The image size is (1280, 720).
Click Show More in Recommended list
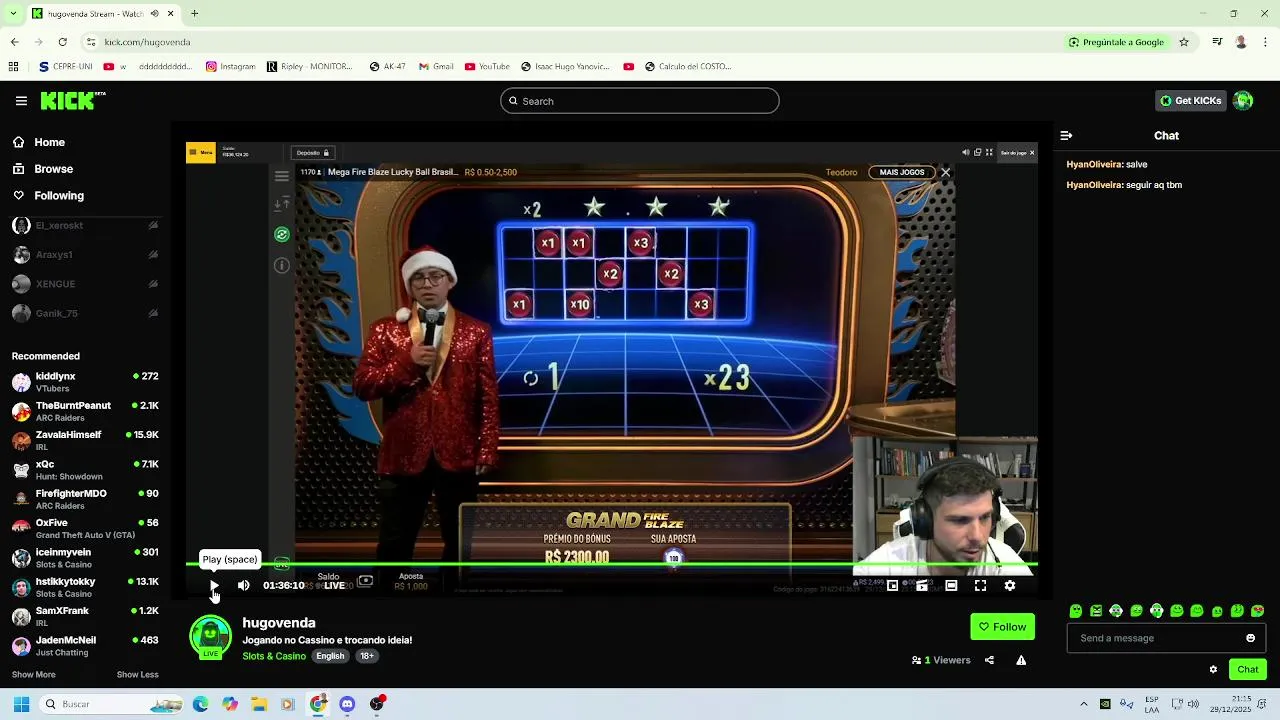(33, 674)
